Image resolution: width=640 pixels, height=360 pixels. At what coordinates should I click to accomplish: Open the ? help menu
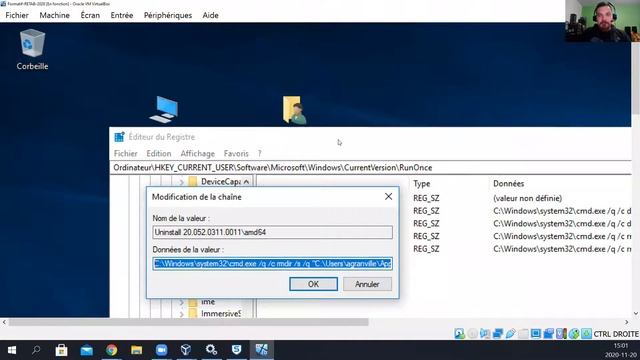coord(260,153)
